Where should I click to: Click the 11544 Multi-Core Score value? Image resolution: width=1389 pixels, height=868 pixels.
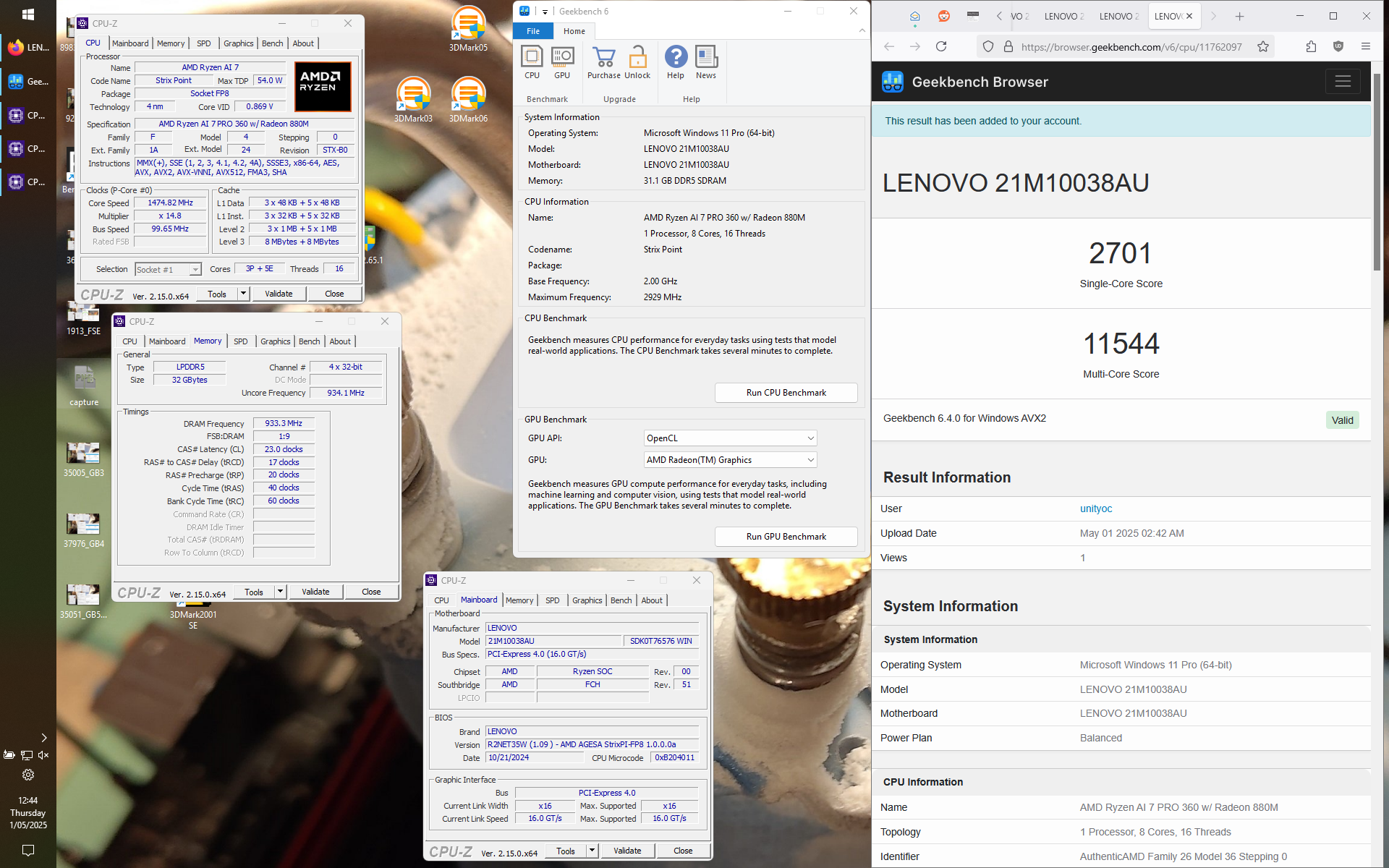[x=1121, y=344]
